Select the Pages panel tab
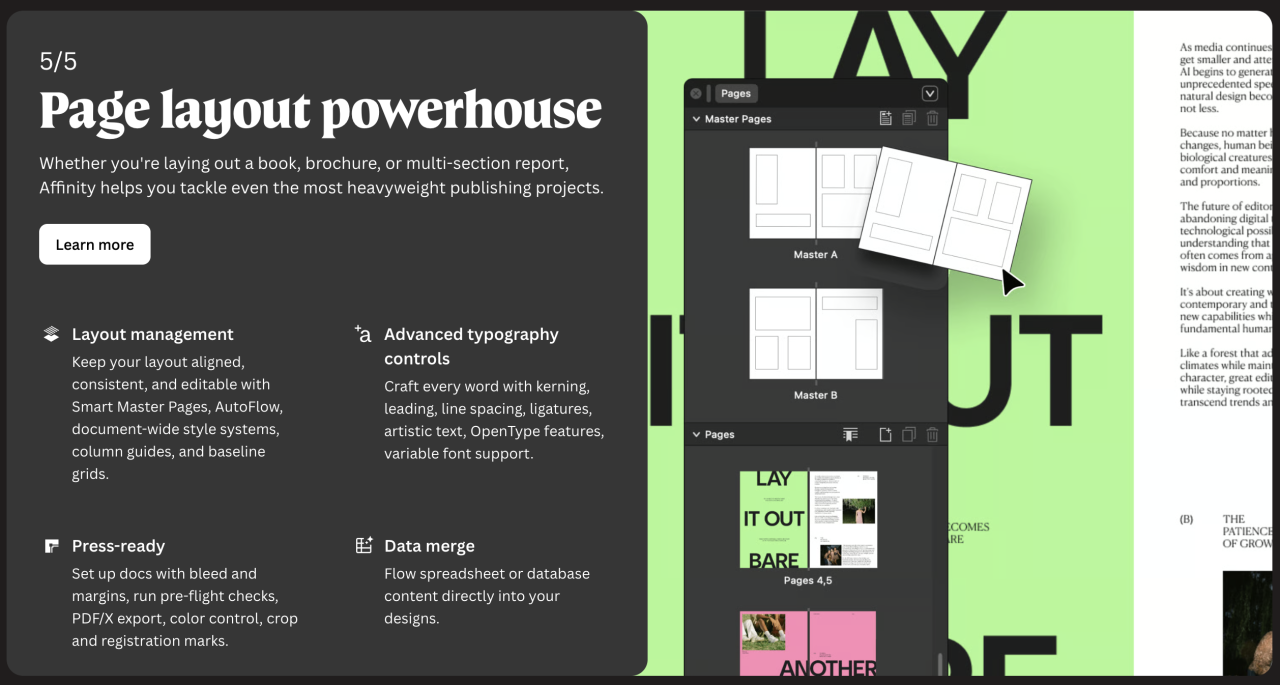Image resolution: width=1280 pixels, height=685 pixels. click(736, 93)
